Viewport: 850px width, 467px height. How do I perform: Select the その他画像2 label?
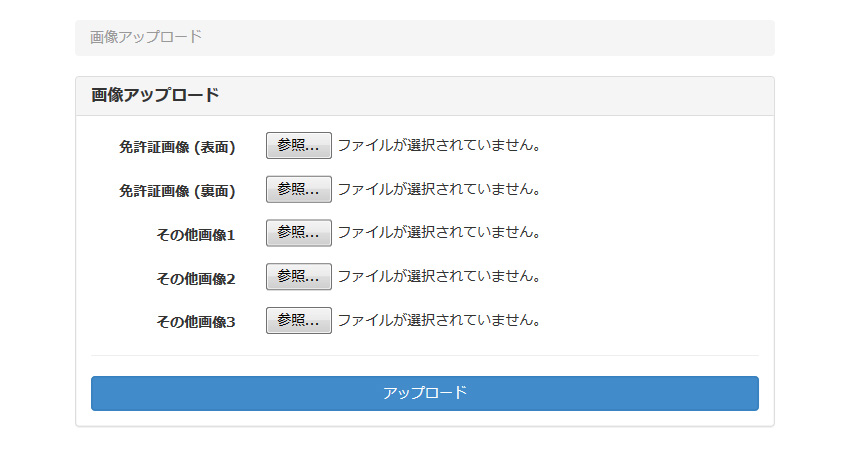(x=195, y=279)
